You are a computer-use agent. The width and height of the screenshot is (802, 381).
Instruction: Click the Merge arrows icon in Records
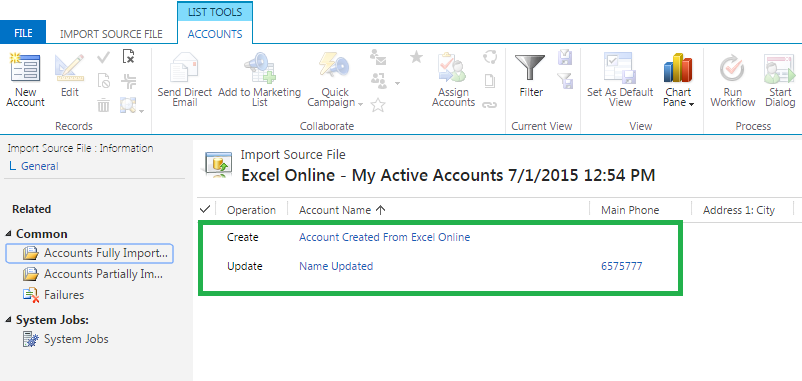tap(128, 81)
